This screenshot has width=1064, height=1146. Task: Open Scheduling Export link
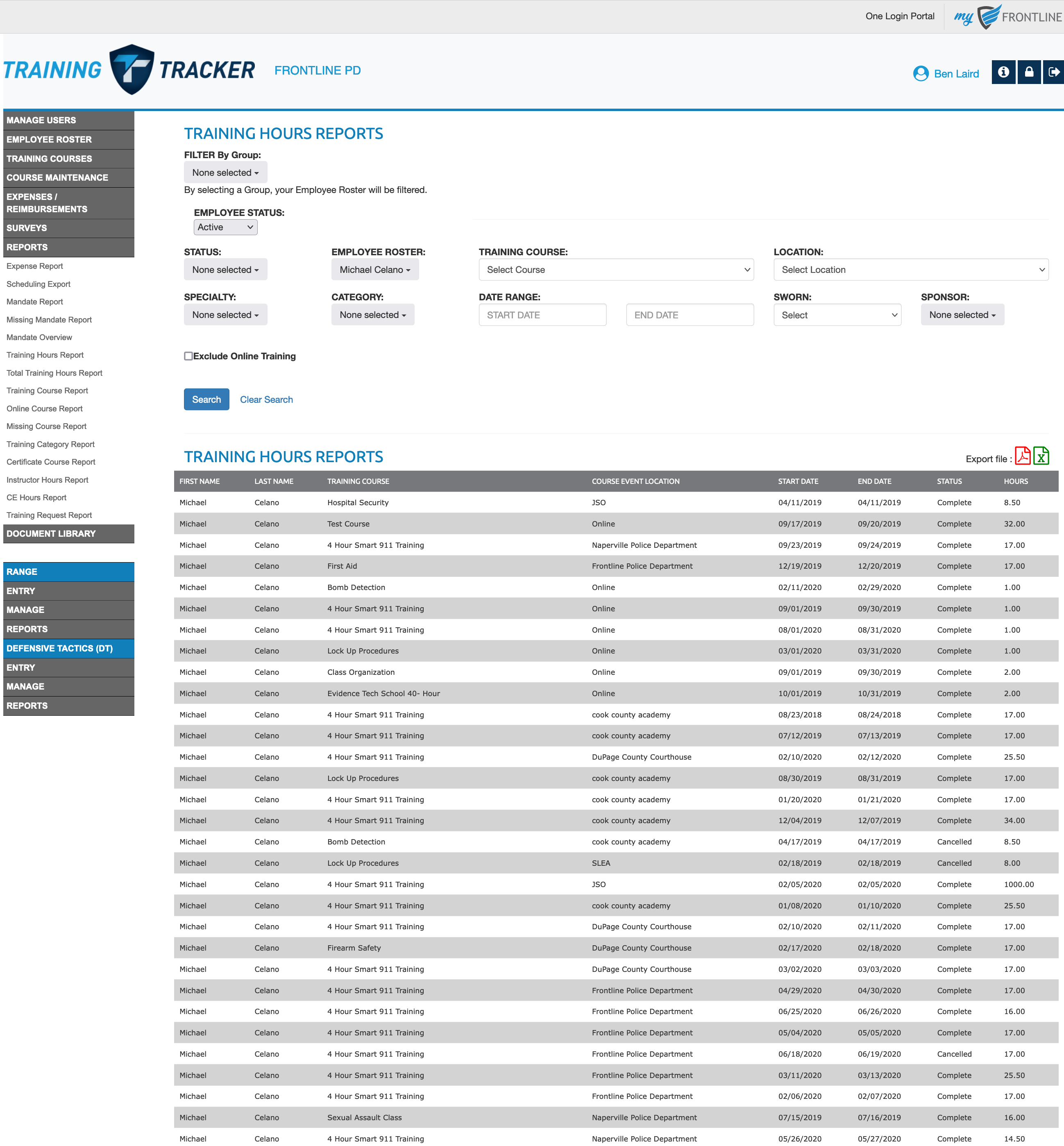pos(38,284)
